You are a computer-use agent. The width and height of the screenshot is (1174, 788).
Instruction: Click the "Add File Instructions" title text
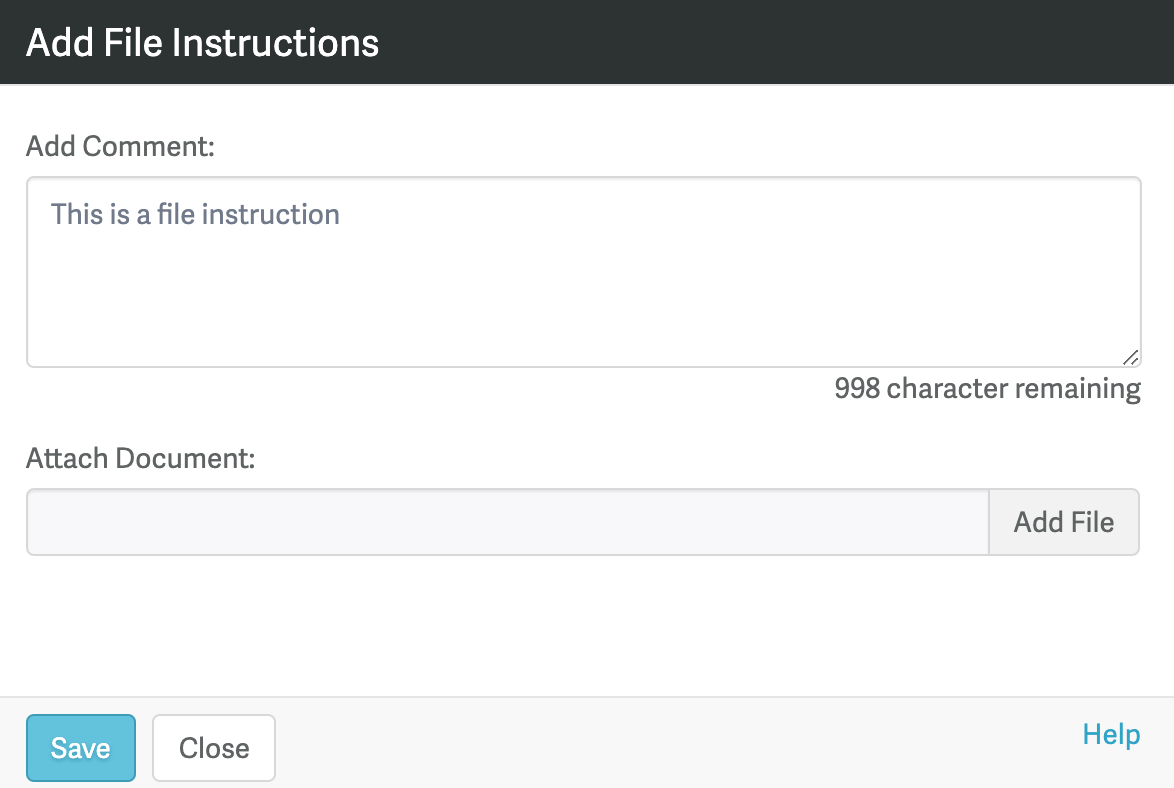pyautogui.click(x=202, y=43)
